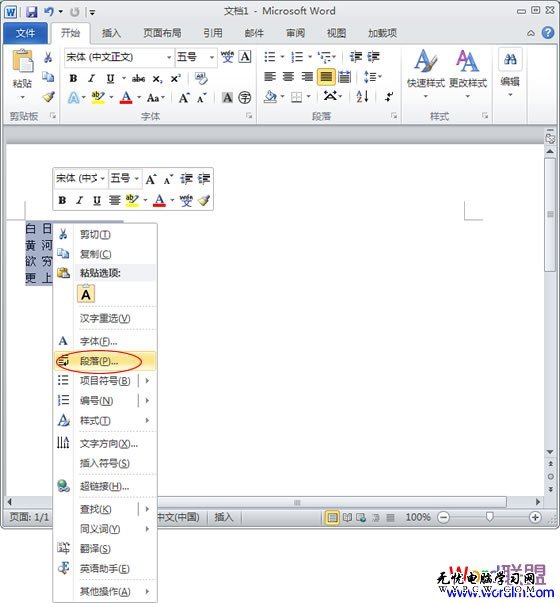Screen dimensions: 560x603
Task: Click the keep text only paste option
Action: (x=86, y=294)
